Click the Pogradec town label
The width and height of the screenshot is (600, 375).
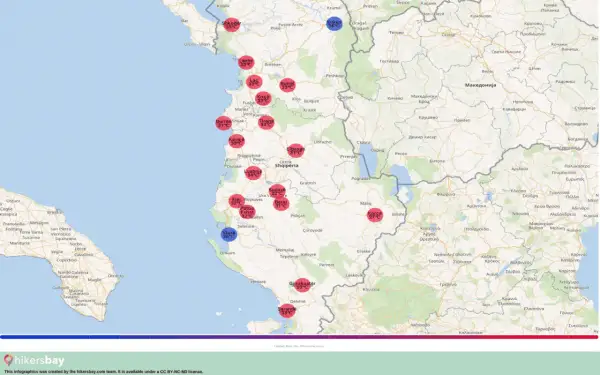click(x=360, y=179)
